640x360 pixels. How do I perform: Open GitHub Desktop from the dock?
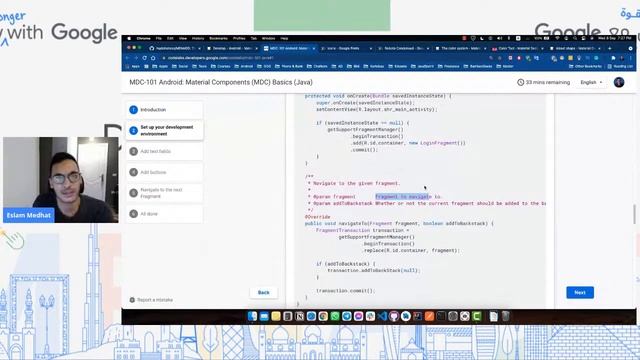point(394,316)
